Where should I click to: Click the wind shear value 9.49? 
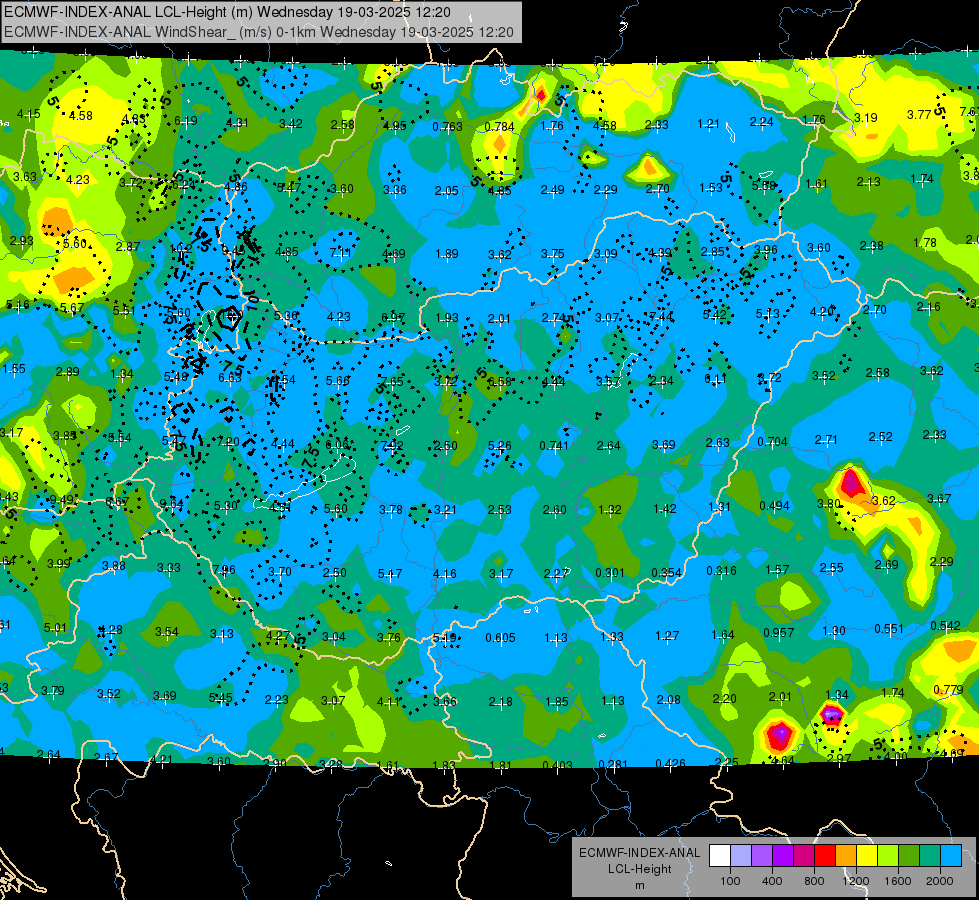tap(62, 500)
